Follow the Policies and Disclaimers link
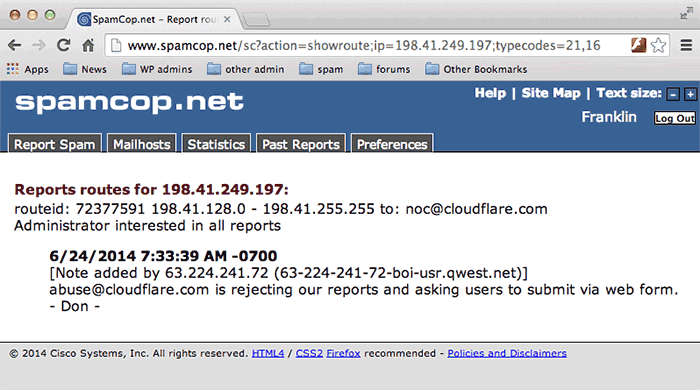The height and width of the screenshot is (390, 700). 507,353
